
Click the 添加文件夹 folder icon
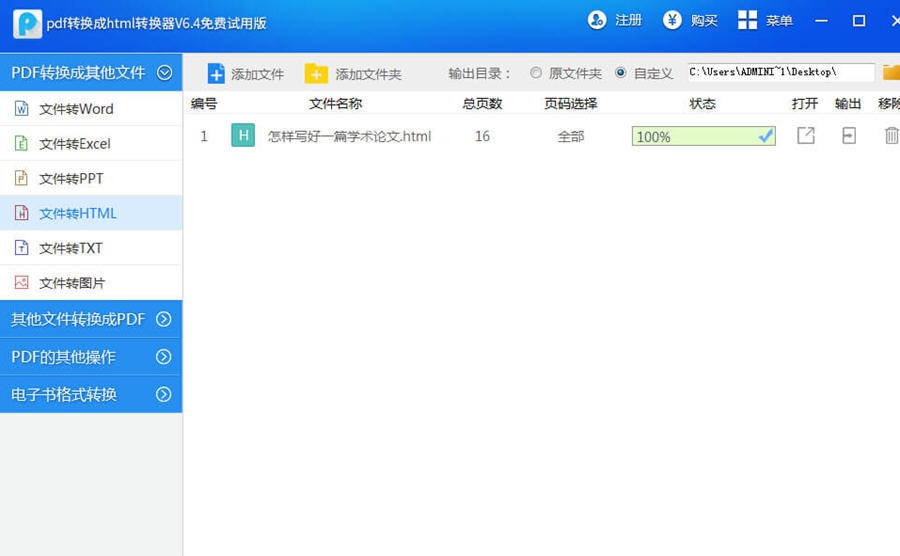pyautogui.click(x=316, y=73)
